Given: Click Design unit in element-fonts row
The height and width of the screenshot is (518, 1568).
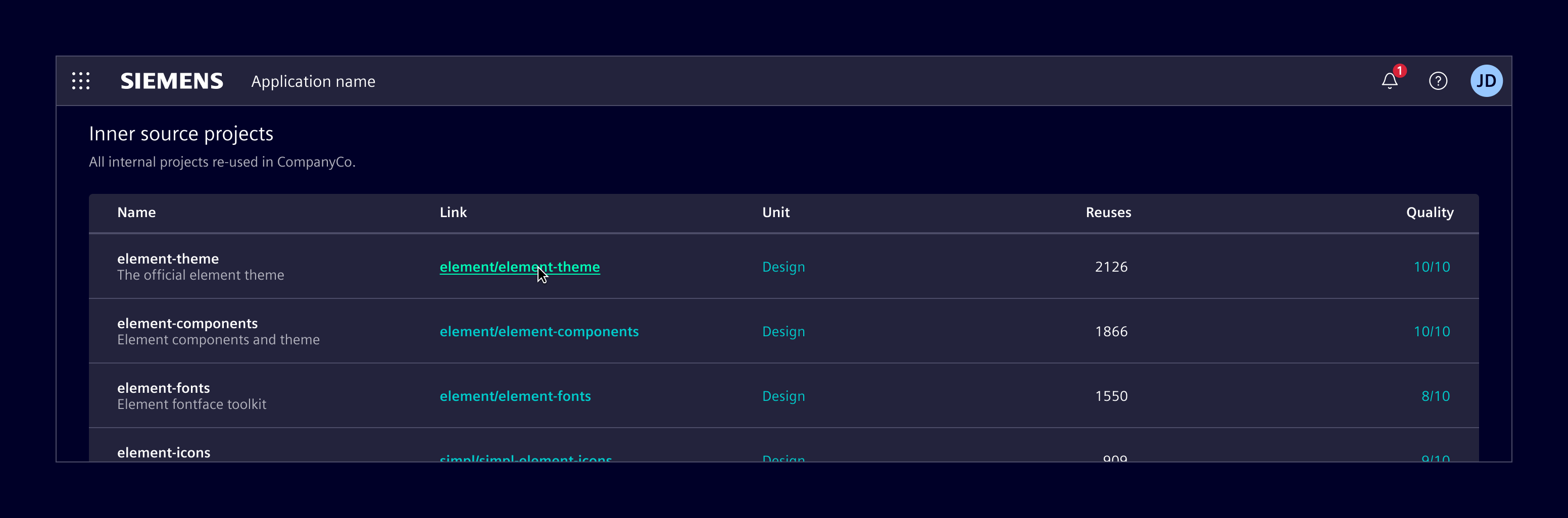Looking at the screenshot, I should [783, 396].
